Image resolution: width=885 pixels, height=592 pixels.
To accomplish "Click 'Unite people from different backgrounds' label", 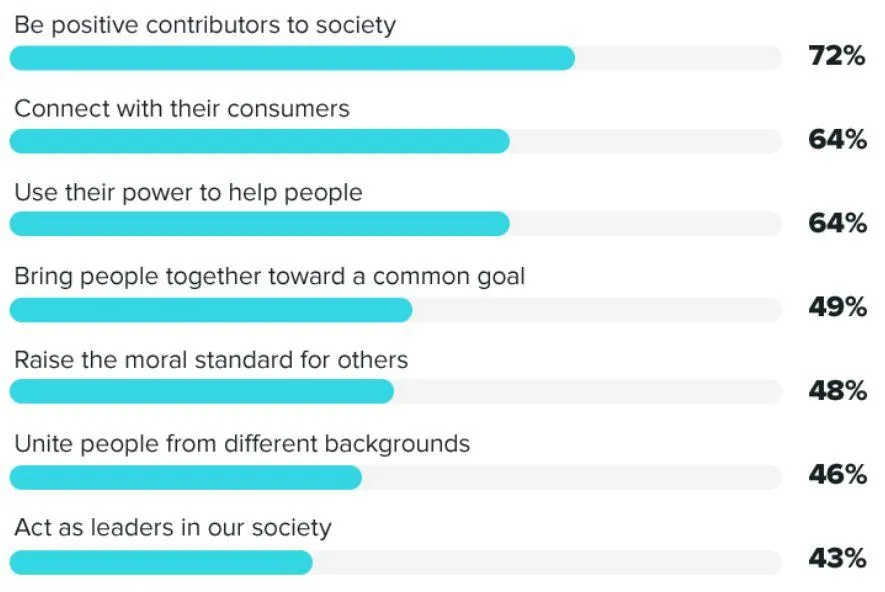I will [242, 444].
